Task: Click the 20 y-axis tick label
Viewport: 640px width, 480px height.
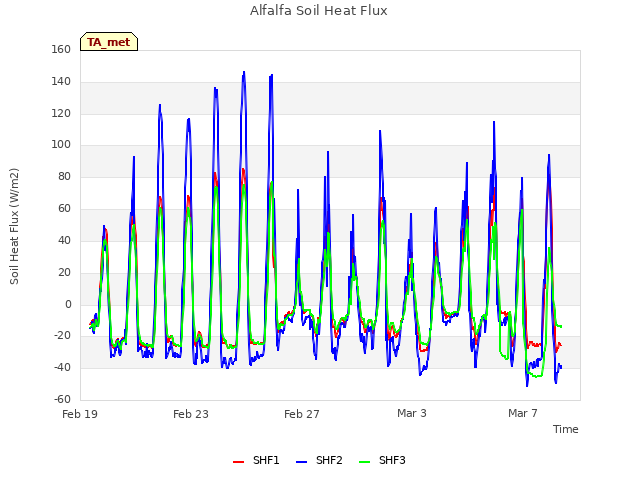Action: click(64, 272)
